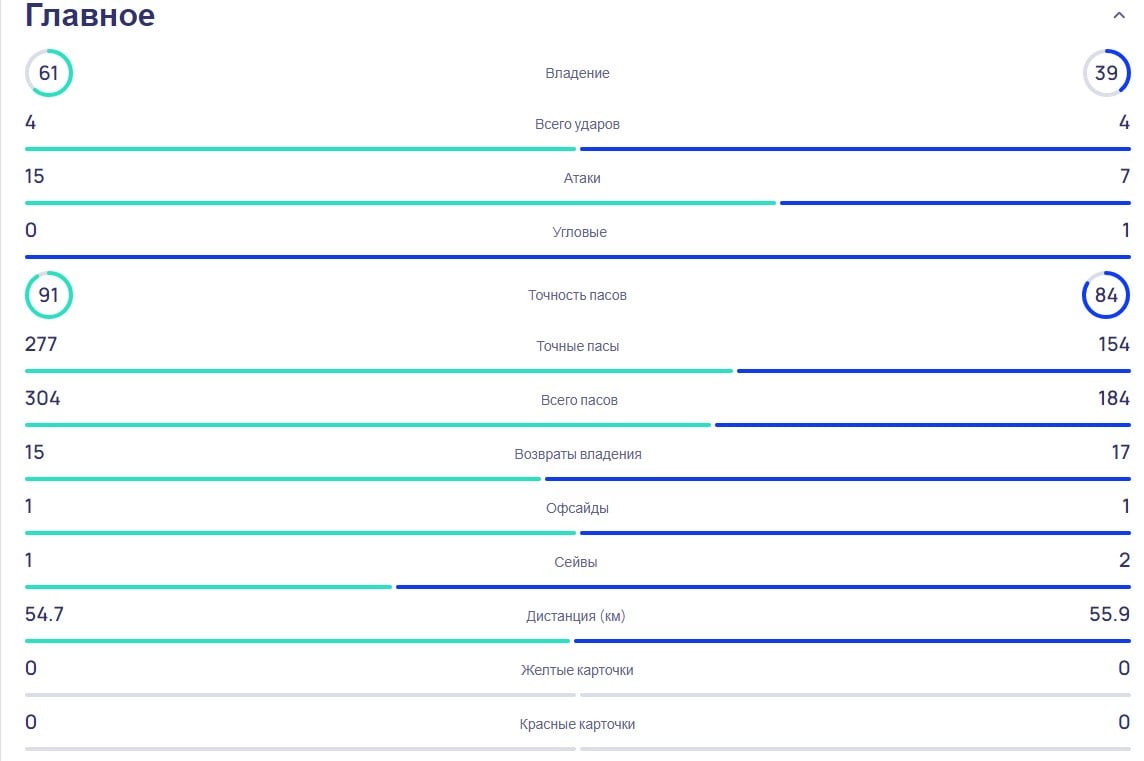Select the Желтые карточки label
The image size is (1144, 761).
[x=577, y=670]
